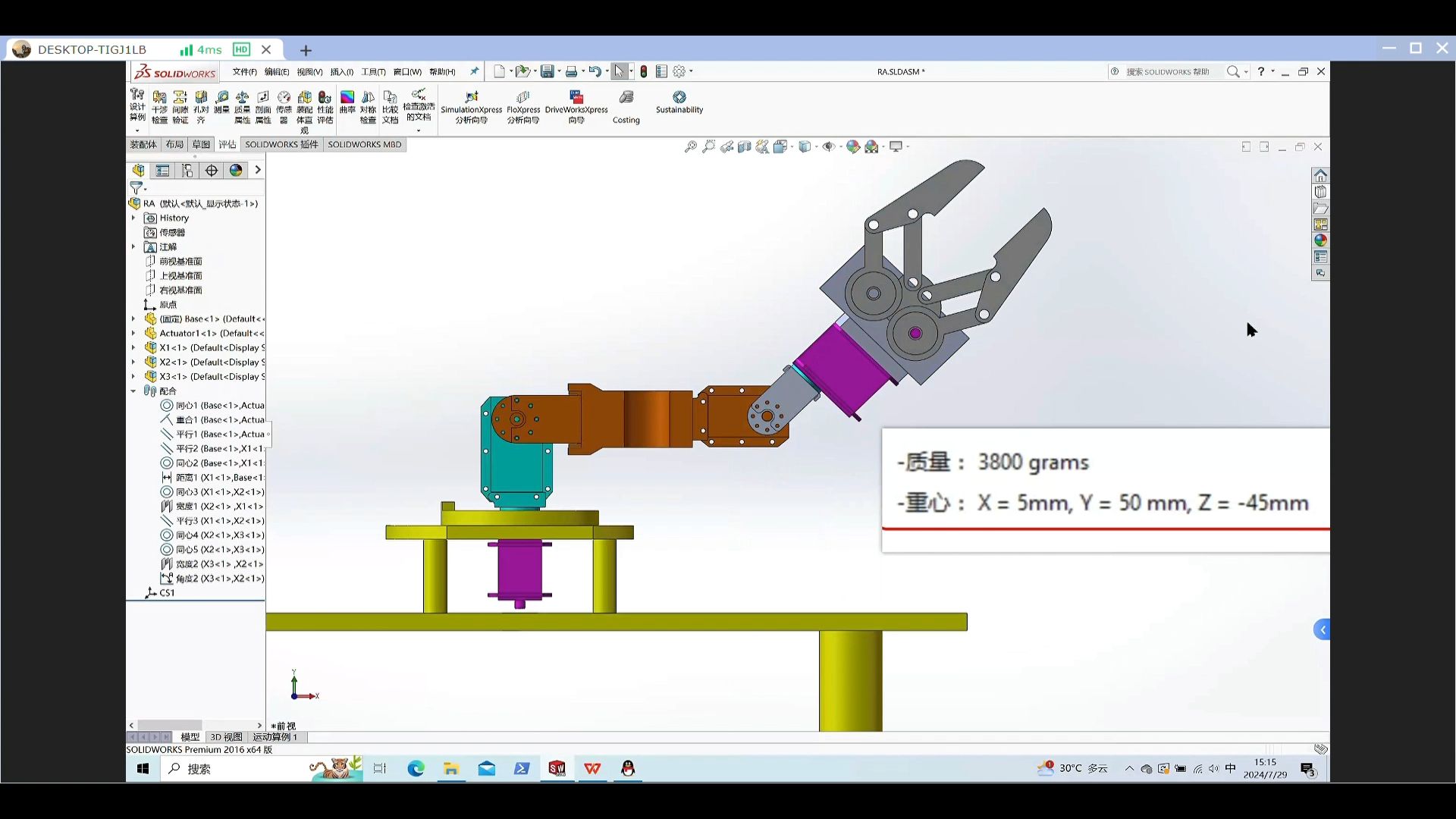Open SOLIDWORKS Help via the question mark
This screenshot has height=819, width=1456.
coord(1261,71)
